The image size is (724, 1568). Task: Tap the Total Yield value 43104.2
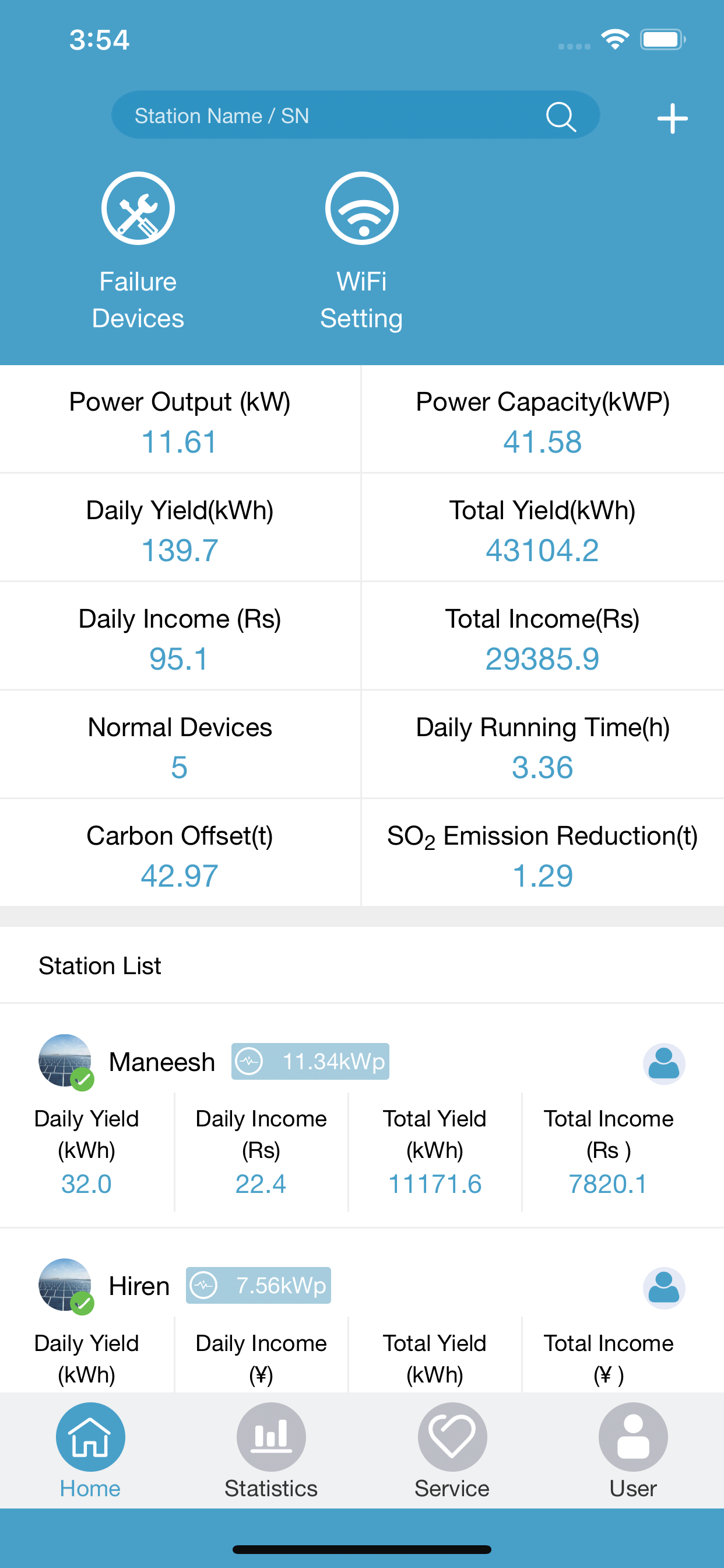point(542,550)
